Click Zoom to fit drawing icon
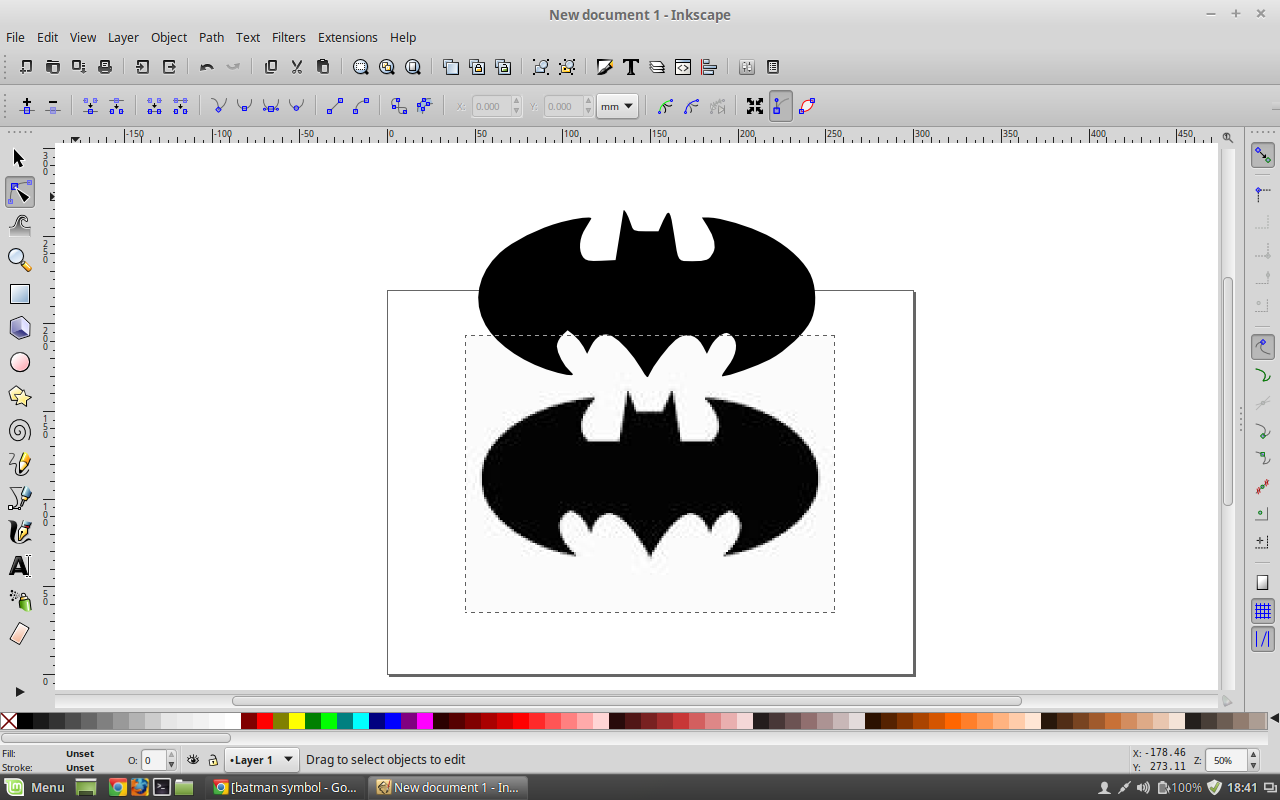The image size is (1280, 800). click(386, 67)
